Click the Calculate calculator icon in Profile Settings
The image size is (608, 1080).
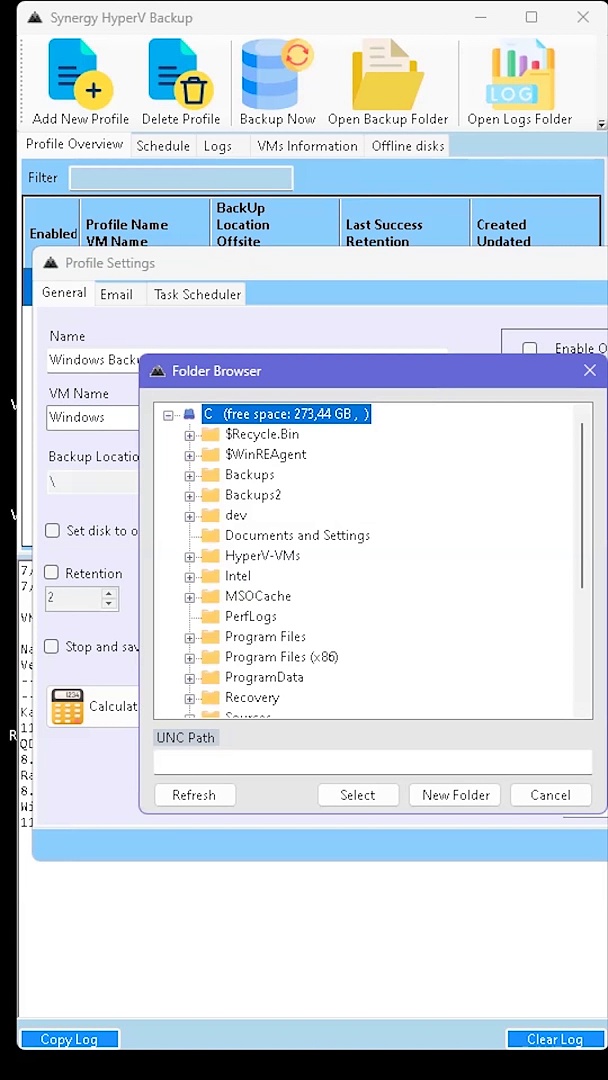67,706
